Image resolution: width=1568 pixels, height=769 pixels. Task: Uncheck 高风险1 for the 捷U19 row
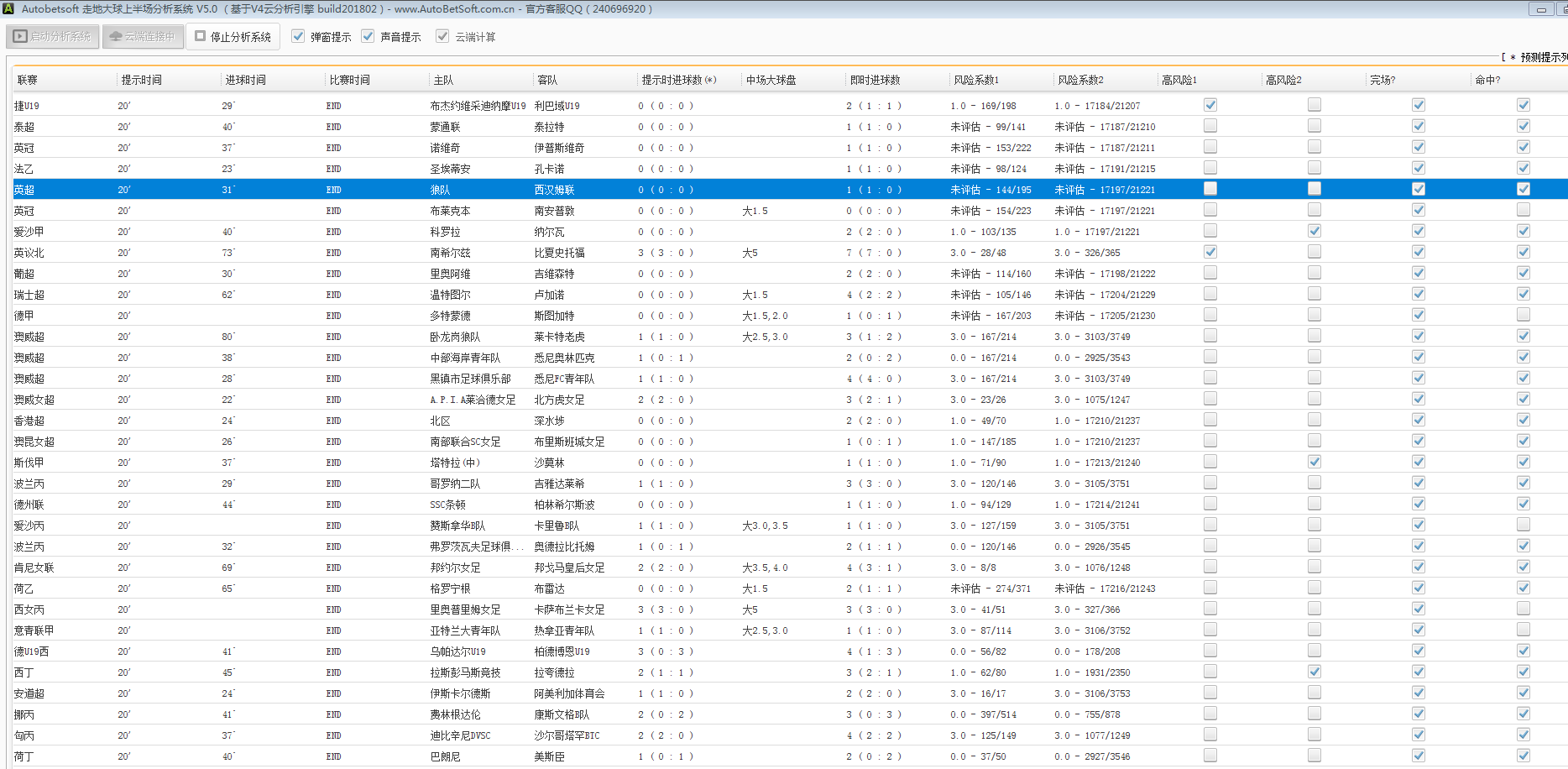[x=1210, y=105]
